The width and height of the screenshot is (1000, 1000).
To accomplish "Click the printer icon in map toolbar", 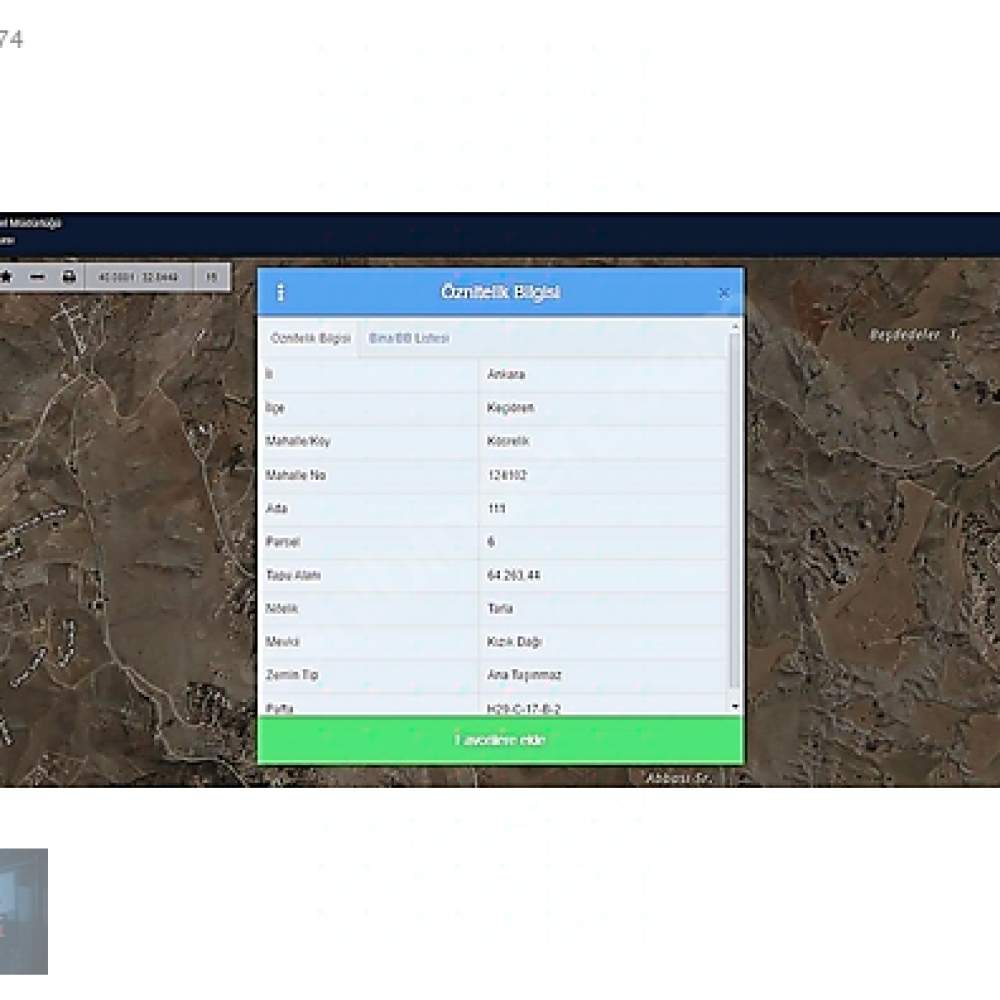I will (69, 277).
